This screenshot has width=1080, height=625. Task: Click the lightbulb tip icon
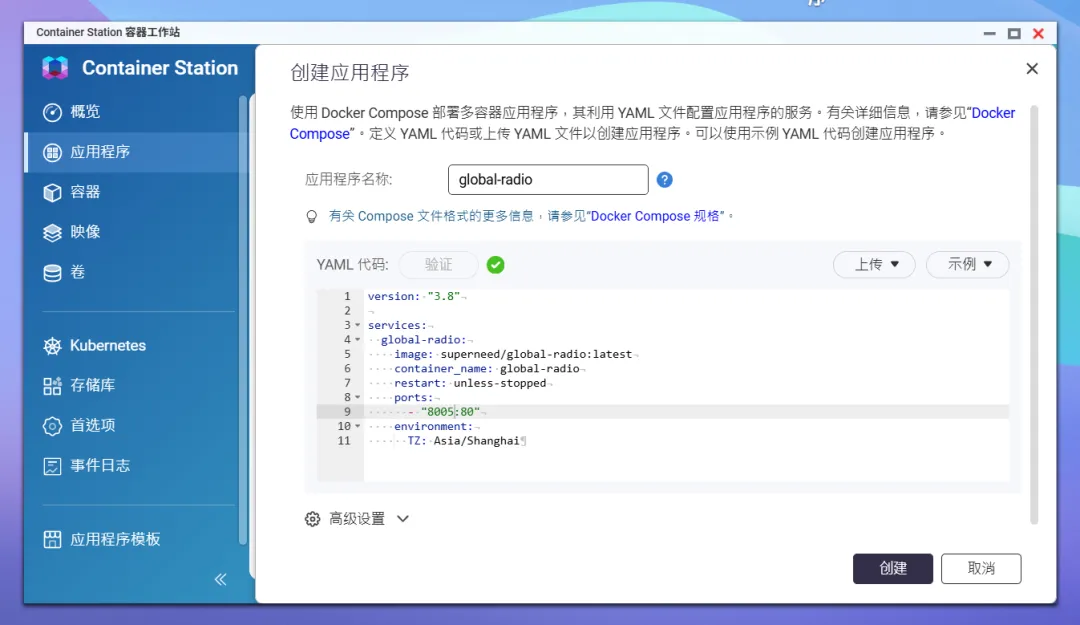(311, 216)
